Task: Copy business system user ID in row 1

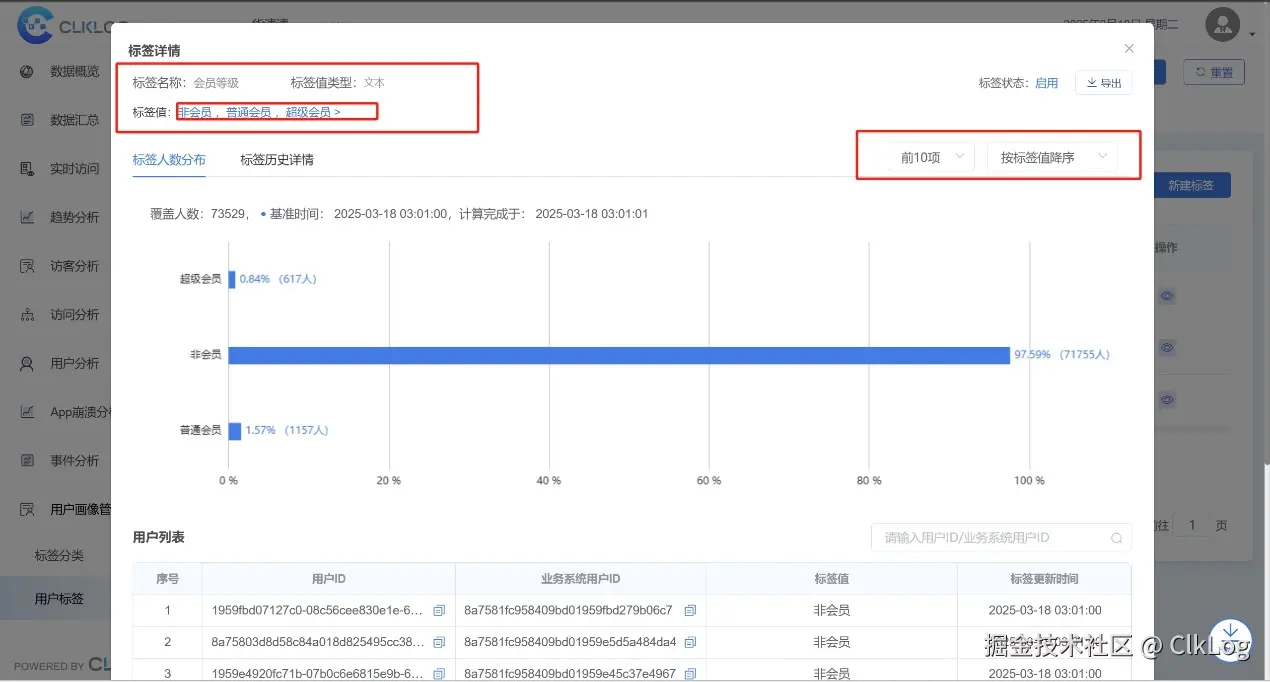Action: tap(690, 610)
